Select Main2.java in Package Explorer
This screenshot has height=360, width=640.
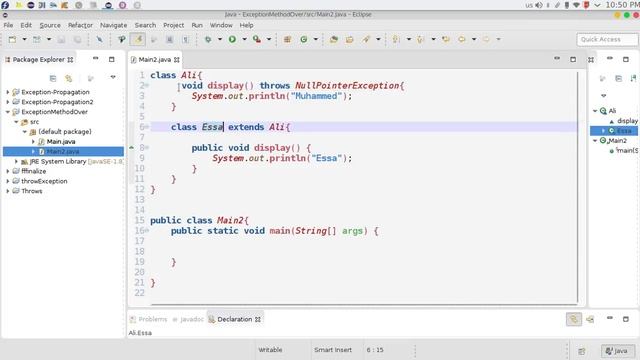(63, 151)
